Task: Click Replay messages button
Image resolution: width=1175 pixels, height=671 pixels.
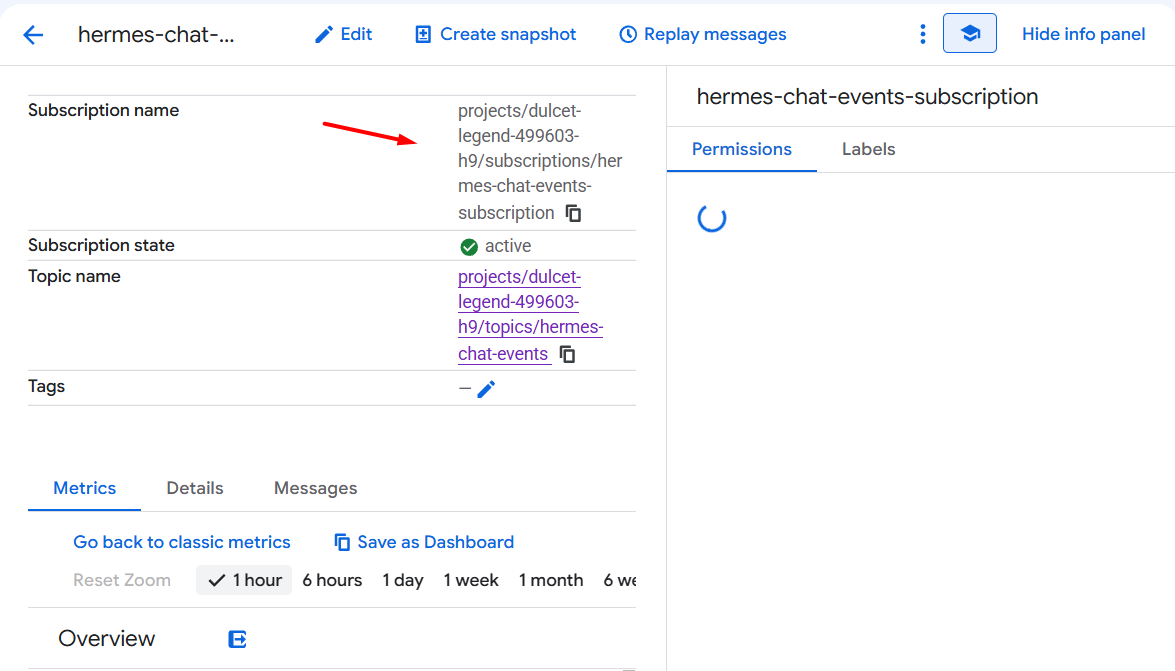Action: (702, 34)
